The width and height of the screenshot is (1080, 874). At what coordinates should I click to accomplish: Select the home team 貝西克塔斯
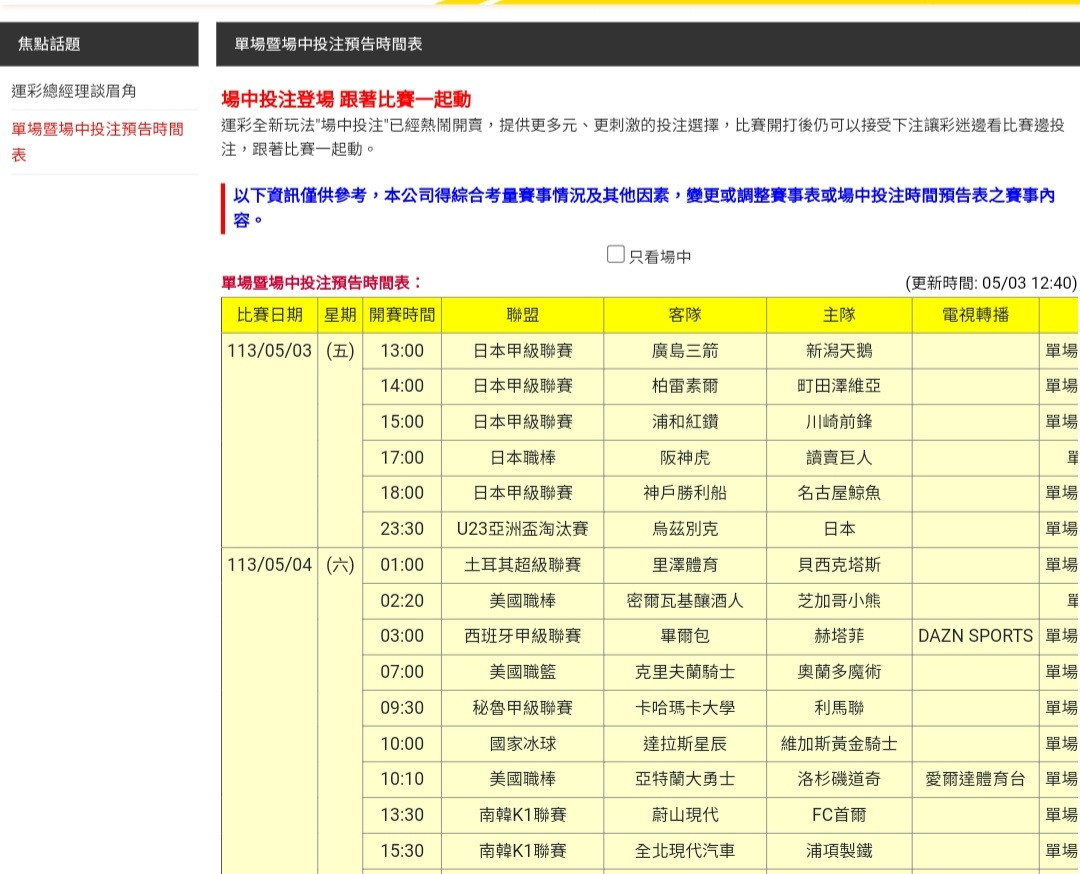point(839,565)
